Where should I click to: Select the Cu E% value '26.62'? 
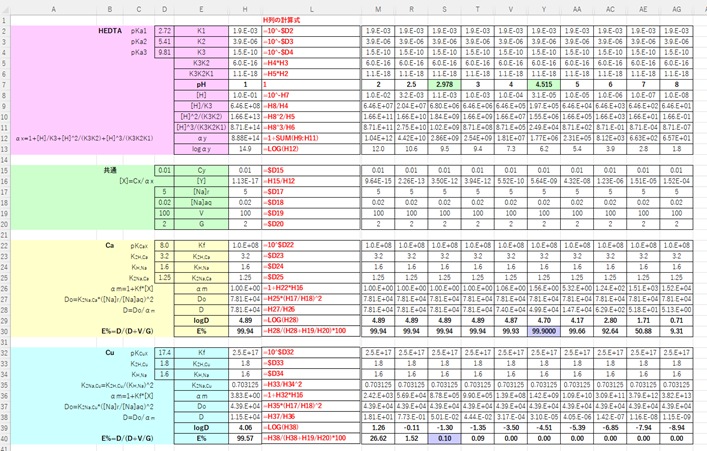[x=378, y=438]
